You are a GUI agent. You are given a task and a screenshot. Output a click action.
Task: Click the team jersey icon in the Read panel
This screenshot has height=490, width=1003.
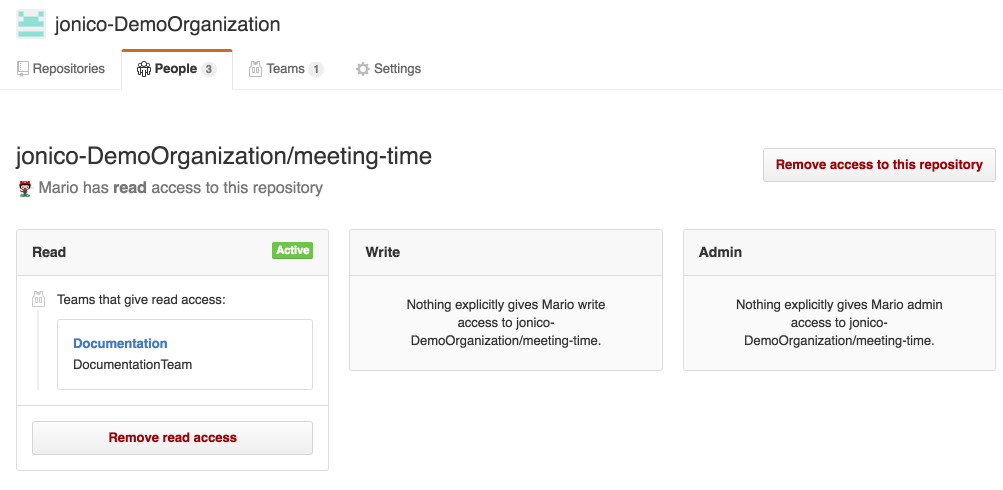pos(38,299)
